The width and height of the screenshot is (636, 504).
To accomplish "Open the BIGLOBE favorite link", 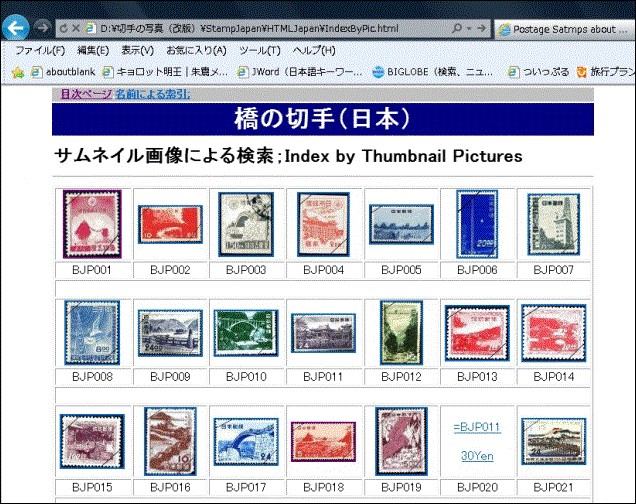I will click(432, 72).
